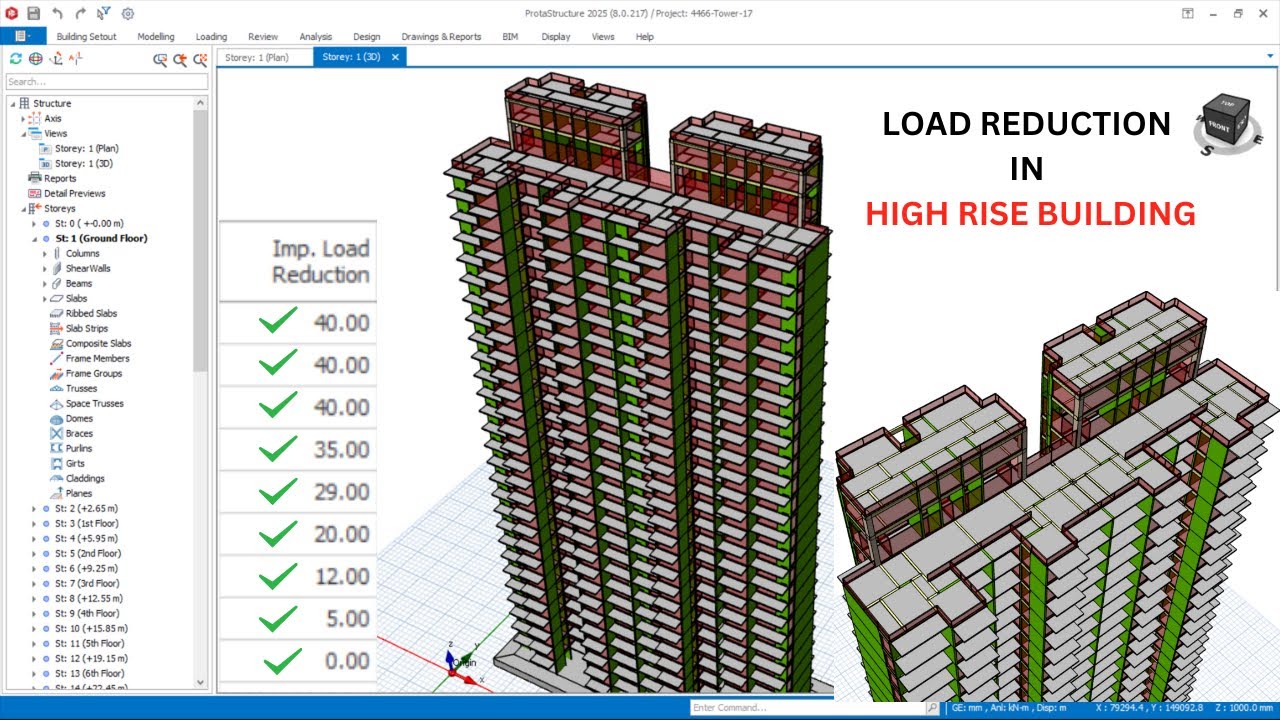Click the Undo arrow icon

click(x=57, y=13)
